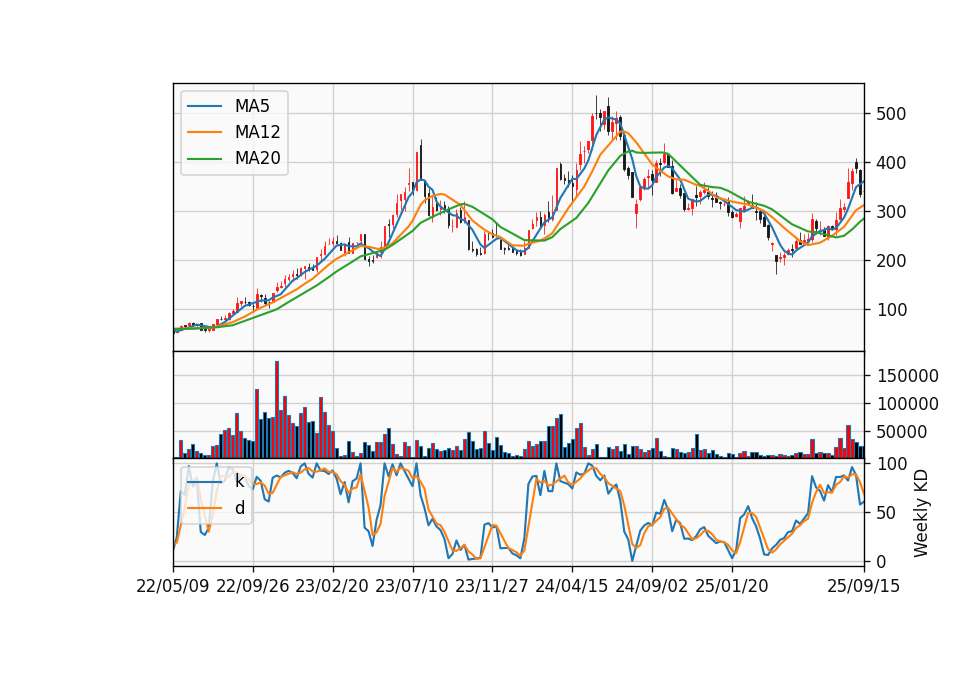Click the 50000 volume axis label
This screenshot has width=960, height=690.
point(902,432)
